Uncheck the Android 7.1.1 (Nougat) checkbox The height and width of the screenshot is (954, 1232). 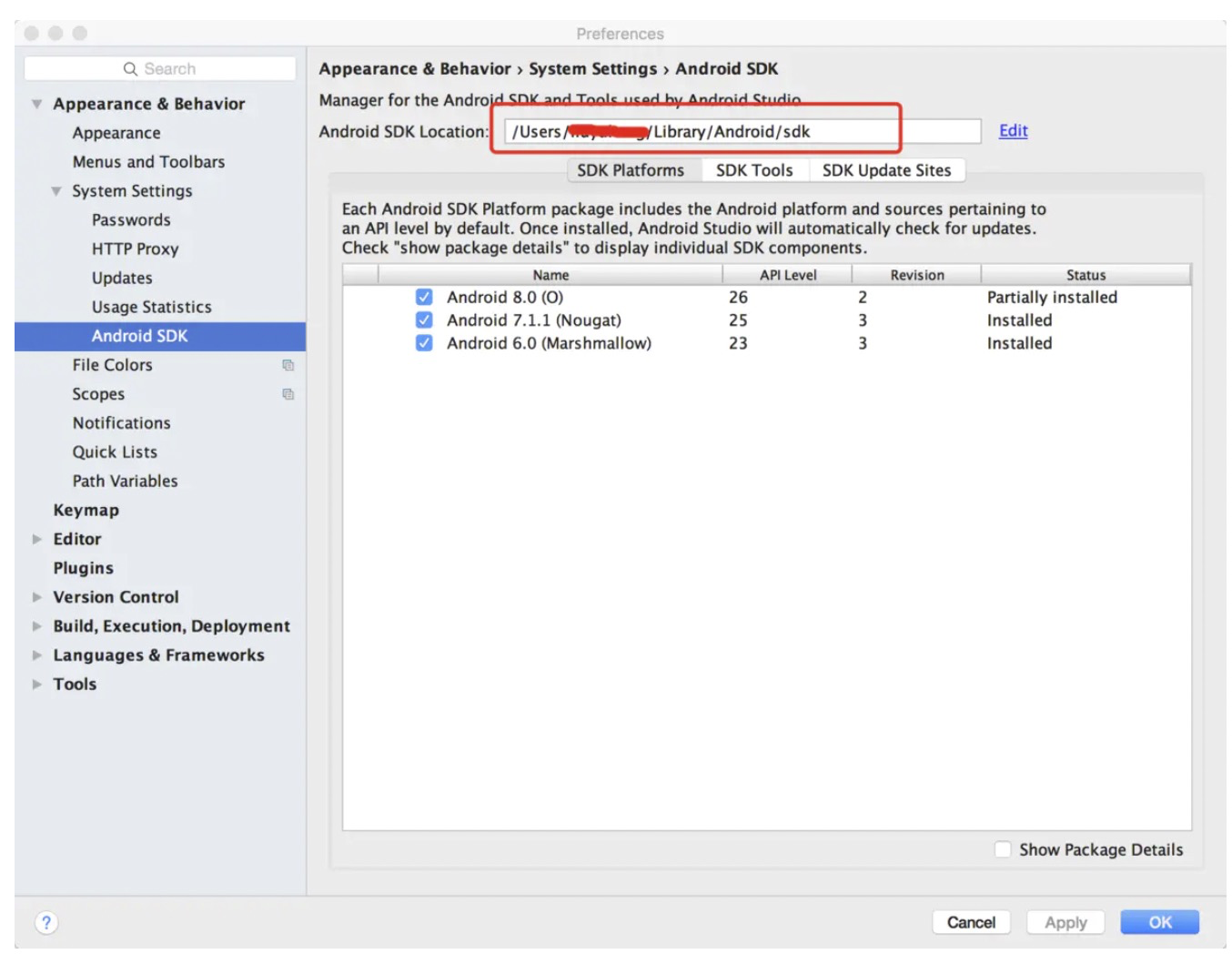(424, 320)
